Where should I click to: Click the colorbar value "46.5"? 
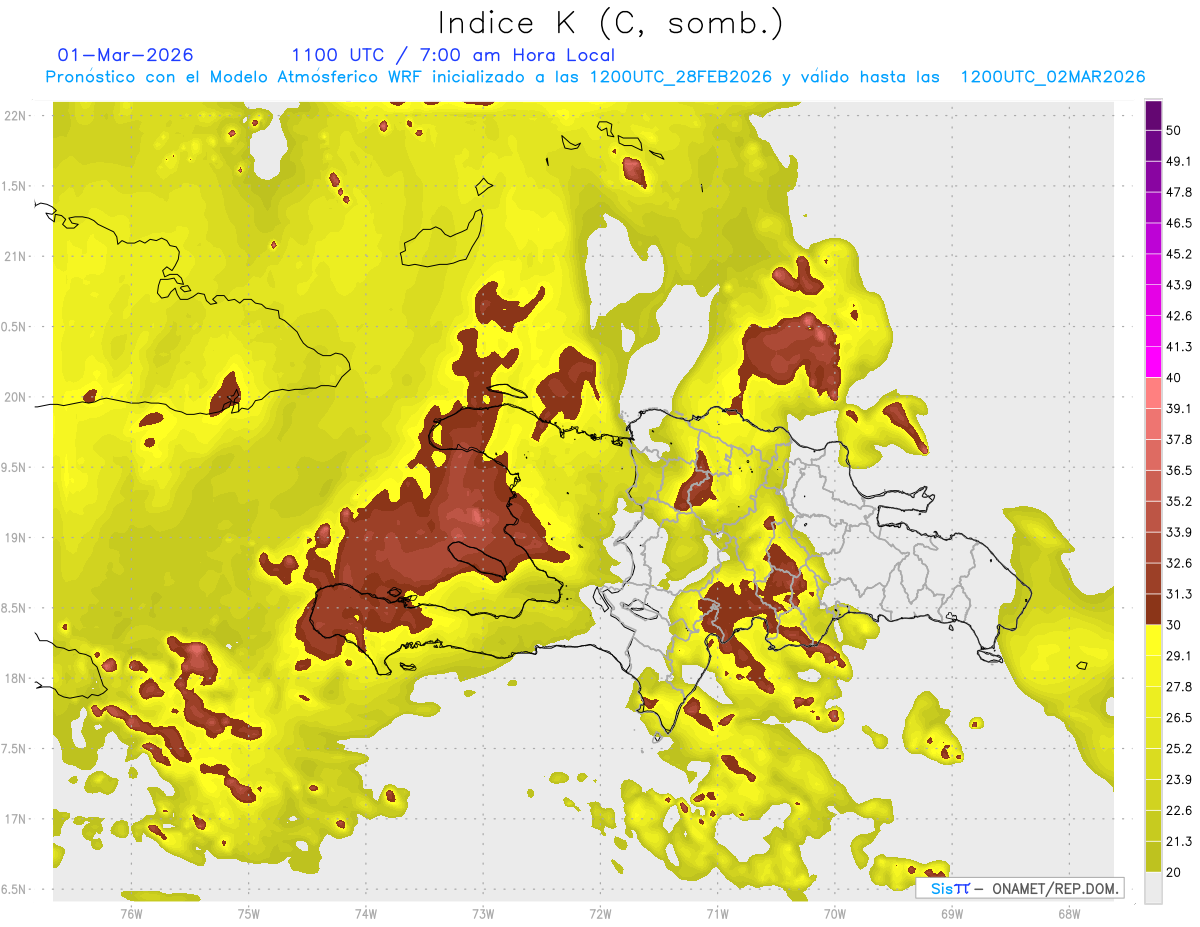(x=1179, y=223)
